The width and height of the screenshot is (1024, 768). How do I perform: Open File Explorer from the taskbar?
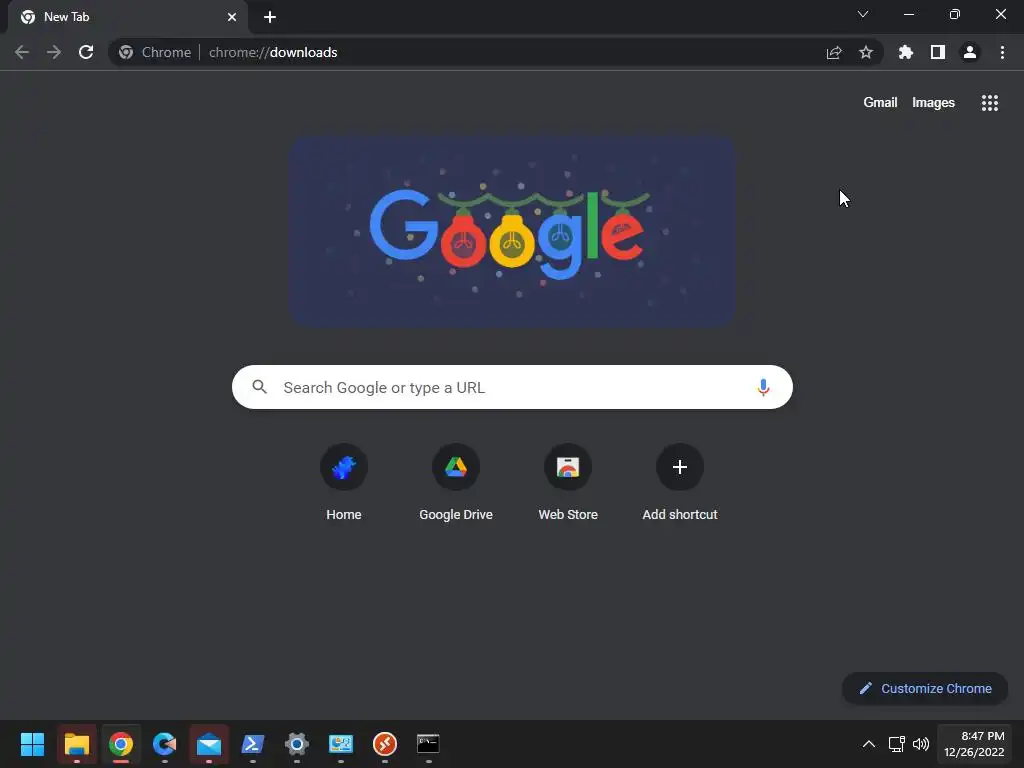coord(76,744)
